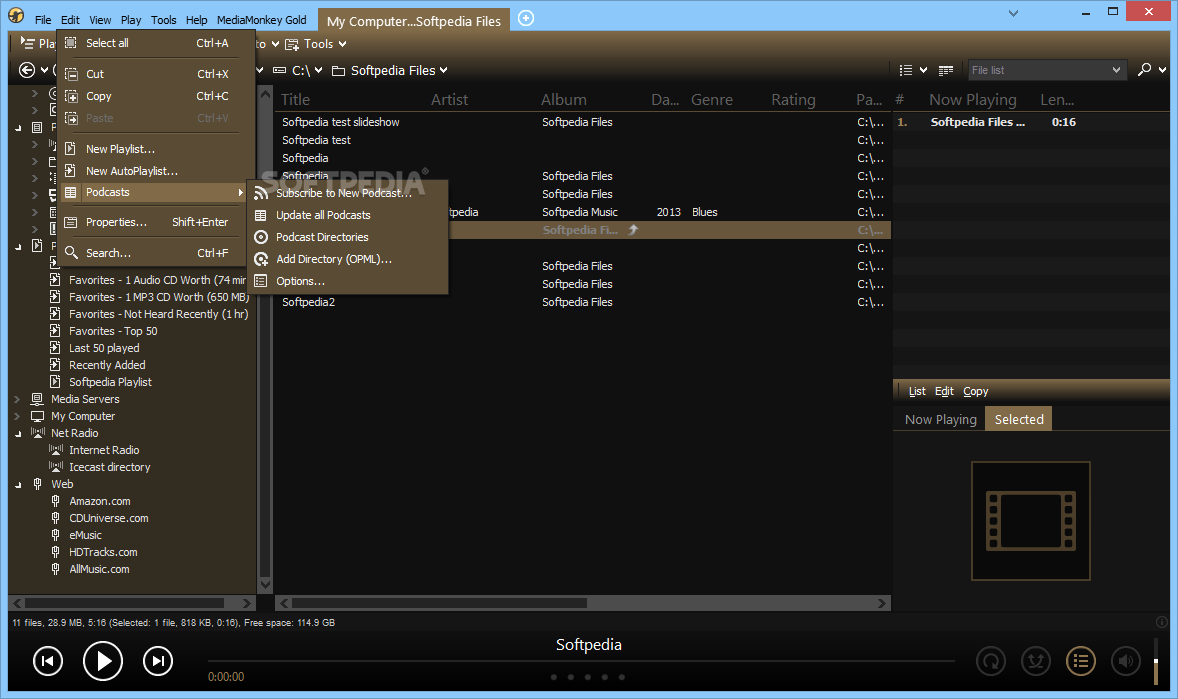Switch to the Now Playing preview tab

point(941,419)
